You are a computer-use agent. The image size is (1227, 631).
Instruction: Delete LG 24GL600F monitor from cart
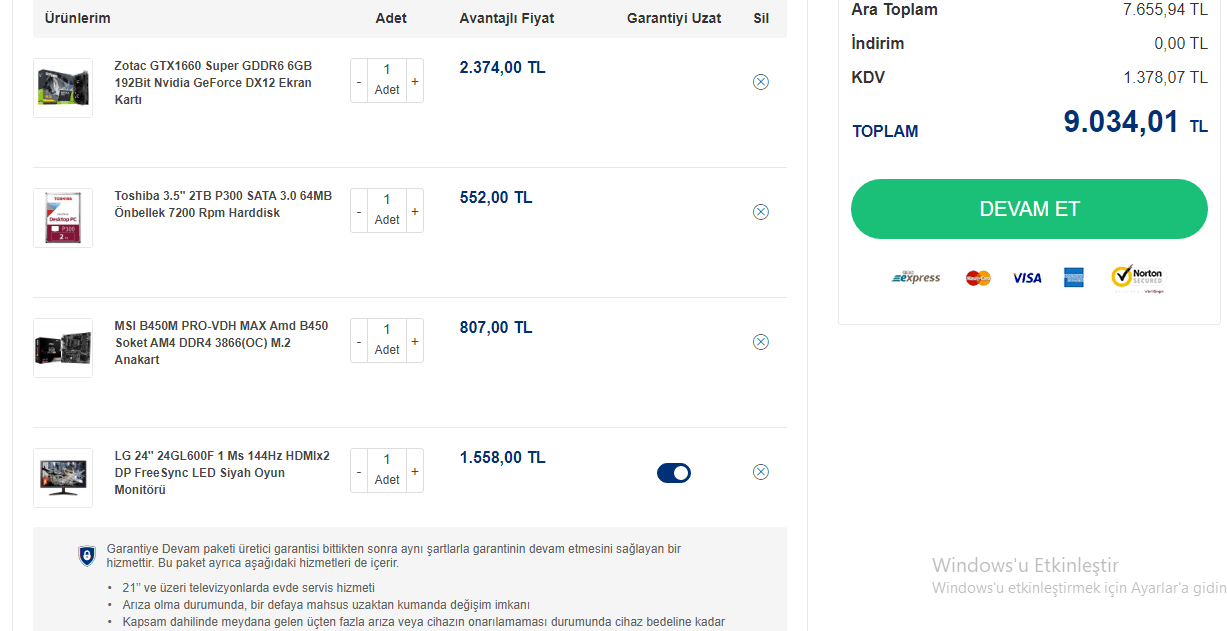click(x=760, y=472)
